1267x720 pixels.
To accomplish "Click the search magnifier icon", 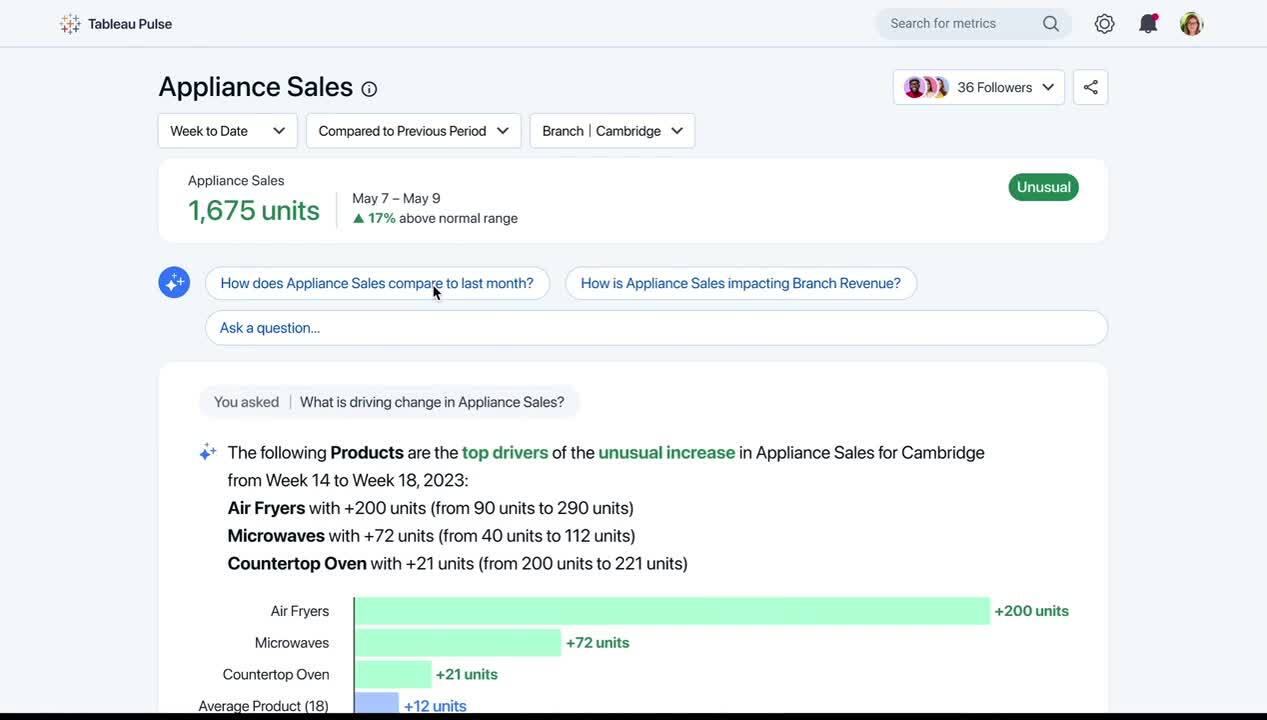I will pos(1050,22).
